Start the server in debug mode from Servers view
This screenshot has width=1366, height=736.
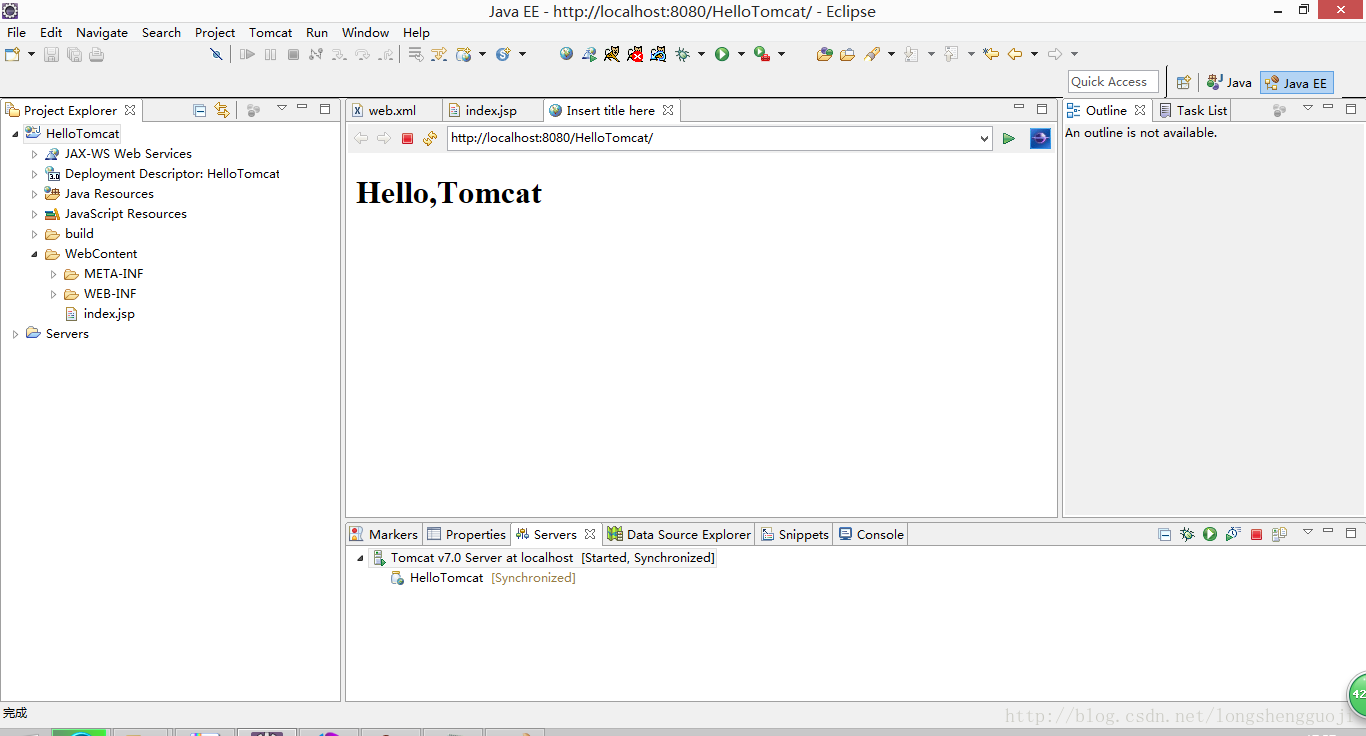[1187, 534]
